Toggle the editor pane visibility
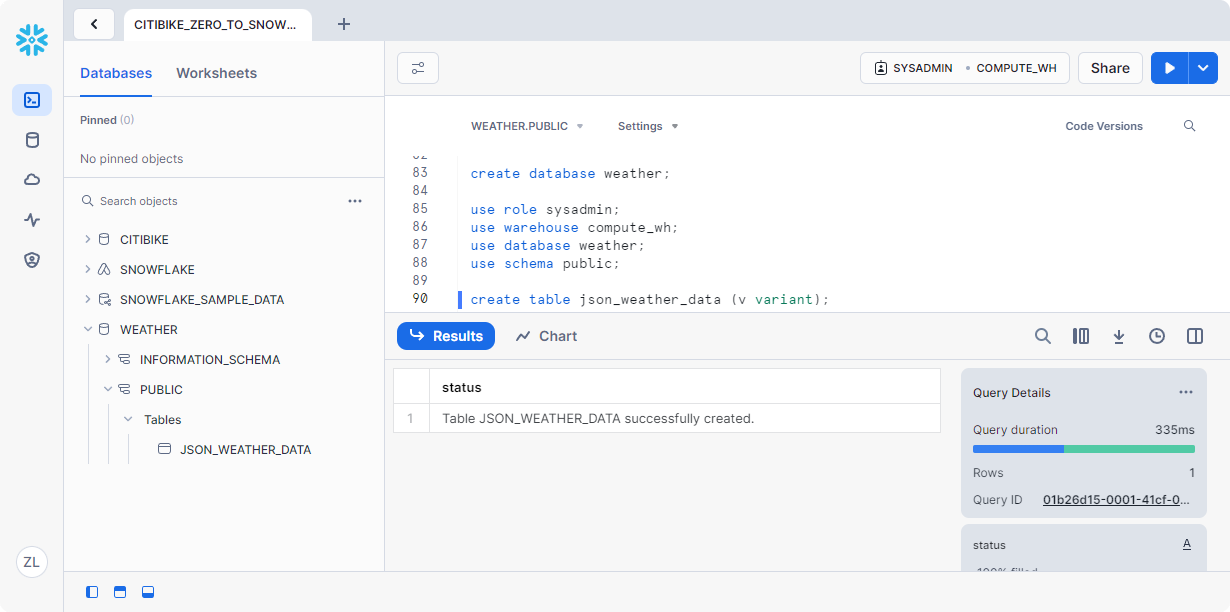 pyautogui.click(x=120, y=592)
